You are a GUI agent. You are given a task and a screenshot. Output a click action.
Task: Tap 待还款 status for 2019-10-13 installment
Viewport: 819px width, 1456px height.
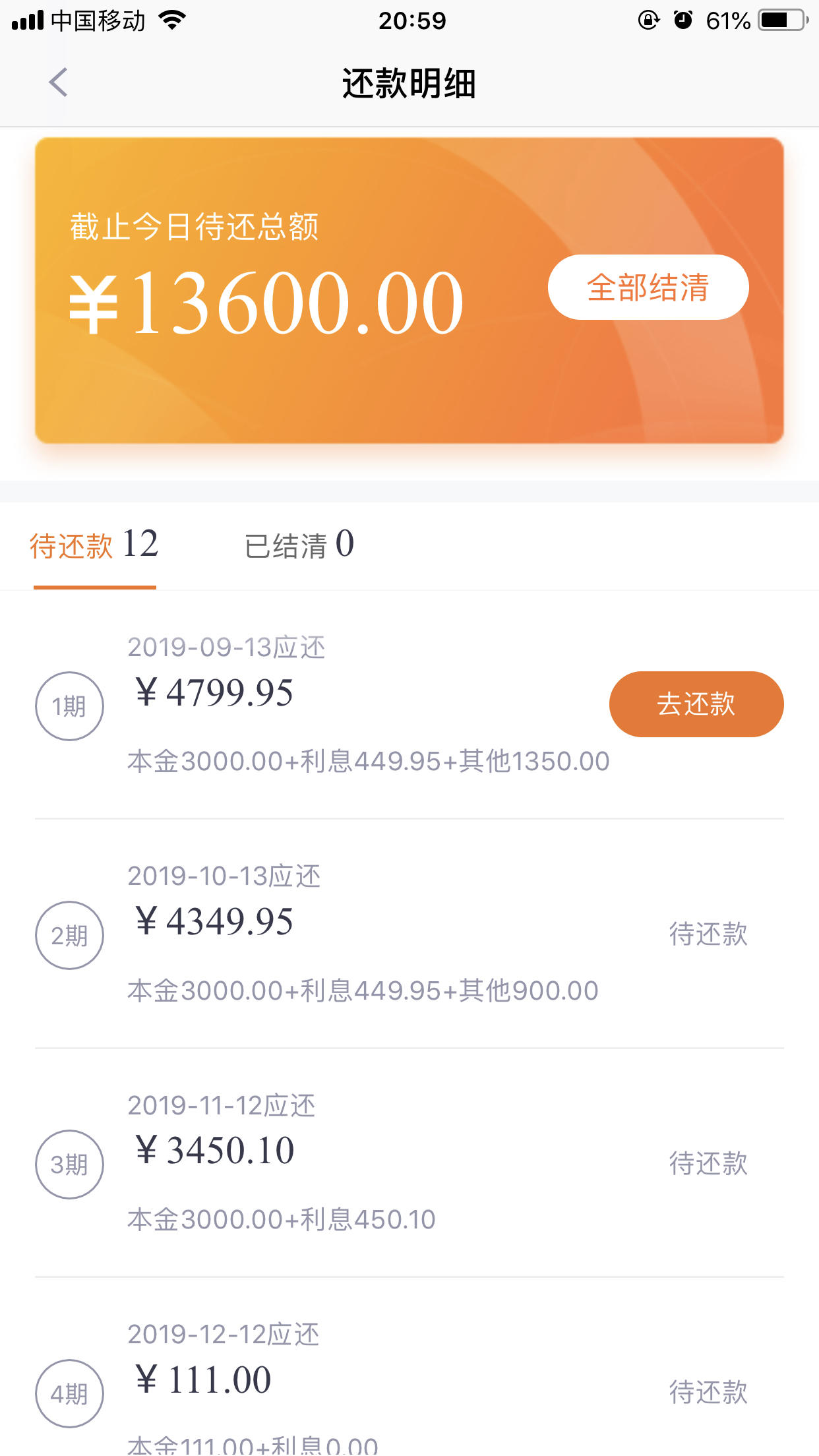[x=708, y=934]
